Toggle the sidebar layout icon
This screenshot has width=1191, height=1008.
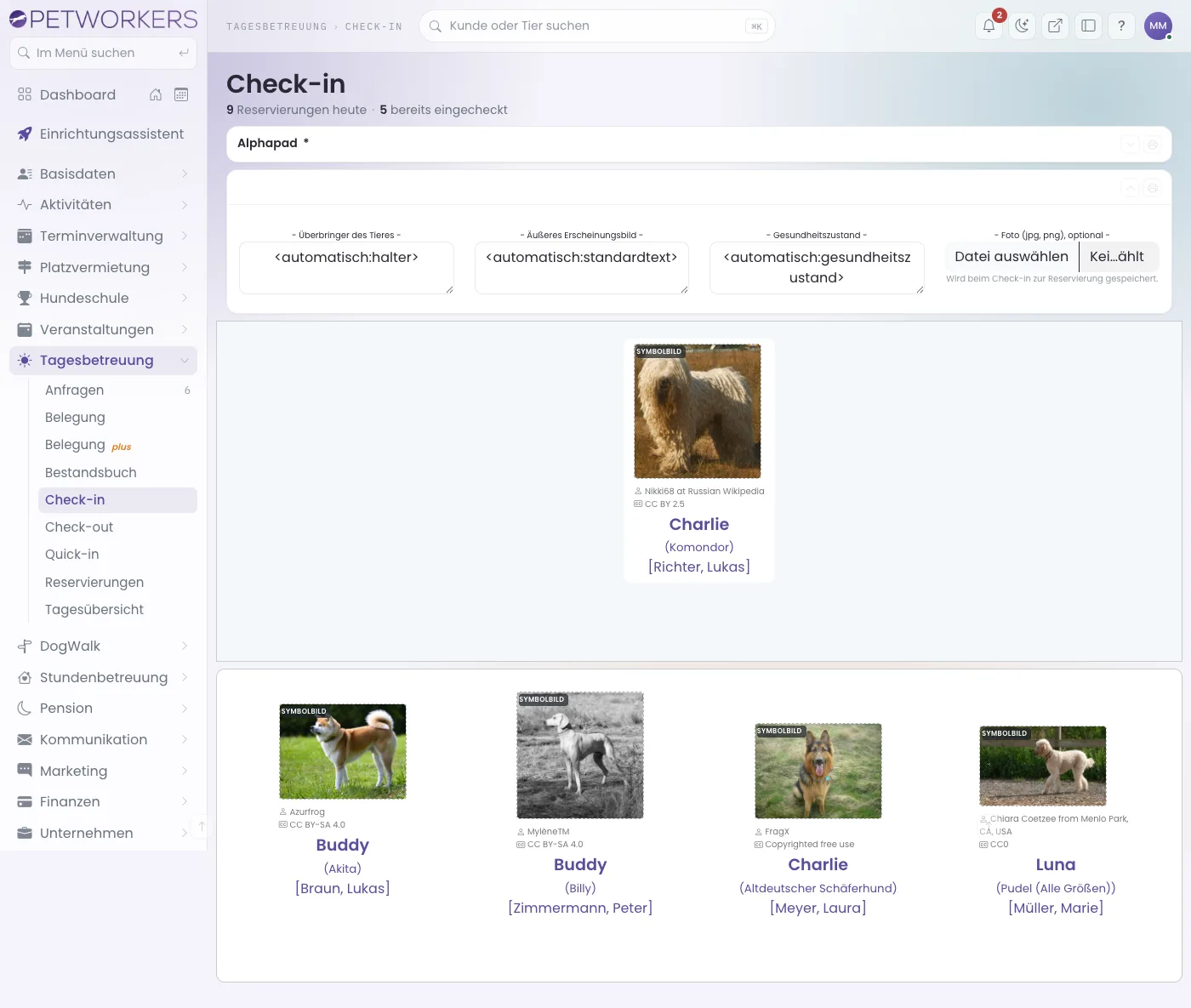(x=1088, y=26)
